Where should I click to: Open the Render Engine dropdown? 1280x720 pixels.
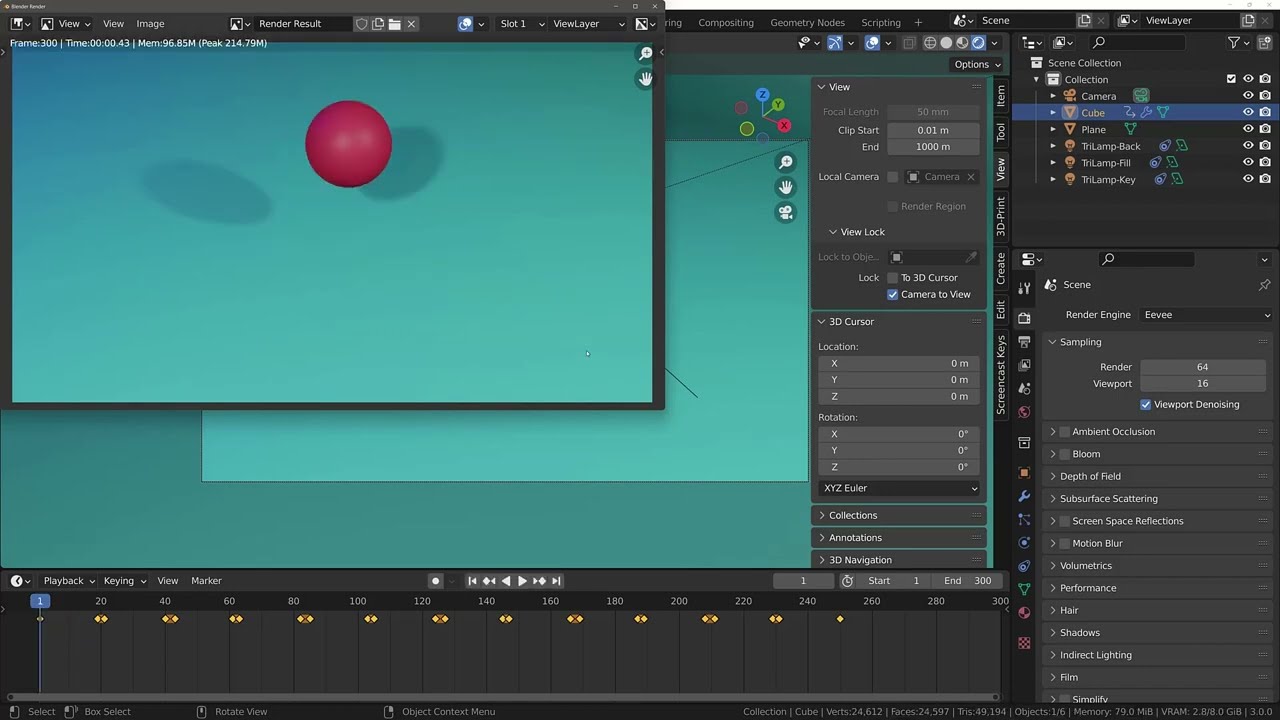(1205, 314)
